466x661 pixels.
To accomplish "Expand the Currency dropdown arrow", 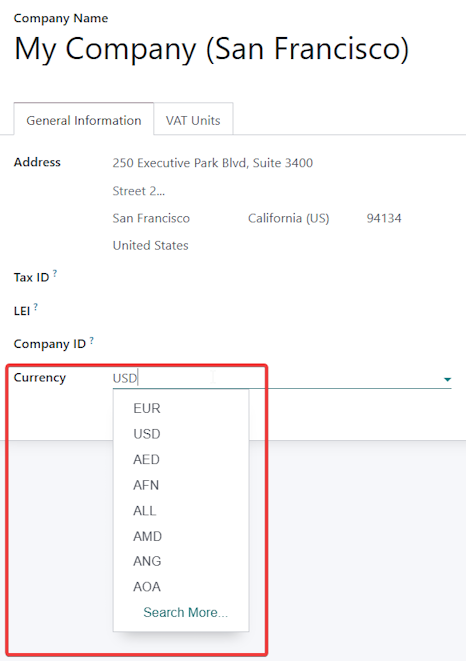I will 447,379.
